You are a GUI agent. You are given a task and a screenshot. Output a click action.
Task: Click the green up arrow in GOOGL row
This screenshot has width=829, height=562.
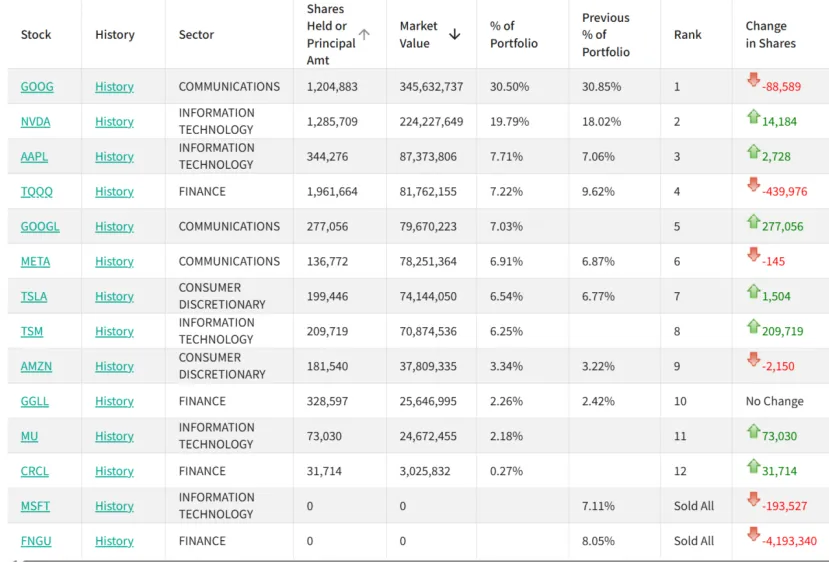point(754,221)
